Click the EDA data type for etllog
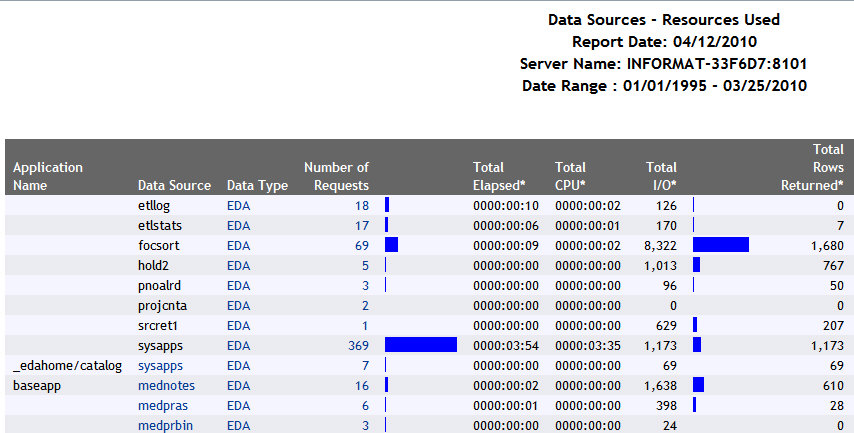Image resolution: width=854 pixels, height=433 pixels. 239,205
